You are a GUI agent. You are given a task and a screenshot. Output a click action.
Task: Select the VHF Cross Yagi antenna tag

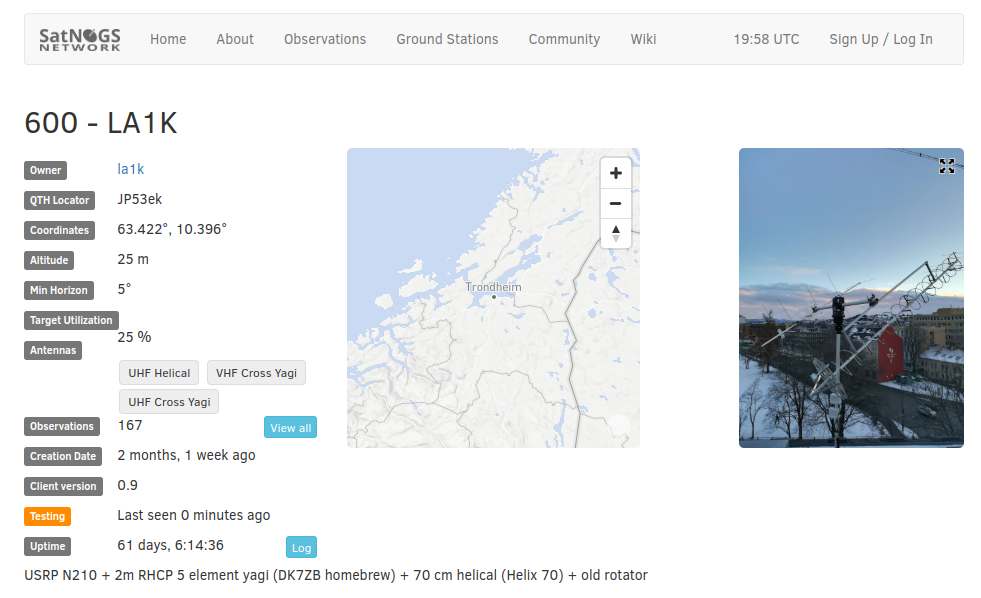(x=256, y=373)
